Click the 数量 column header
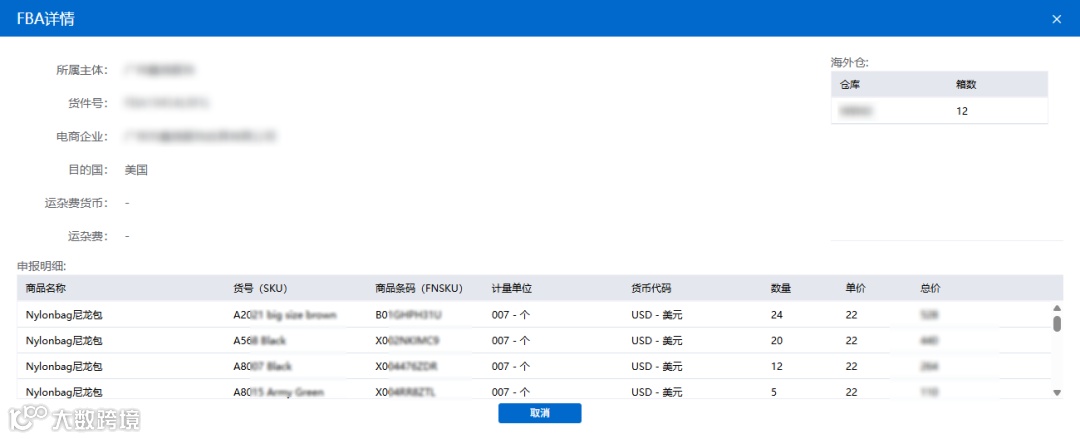1080x439 pixels. (x=781, y=288)
